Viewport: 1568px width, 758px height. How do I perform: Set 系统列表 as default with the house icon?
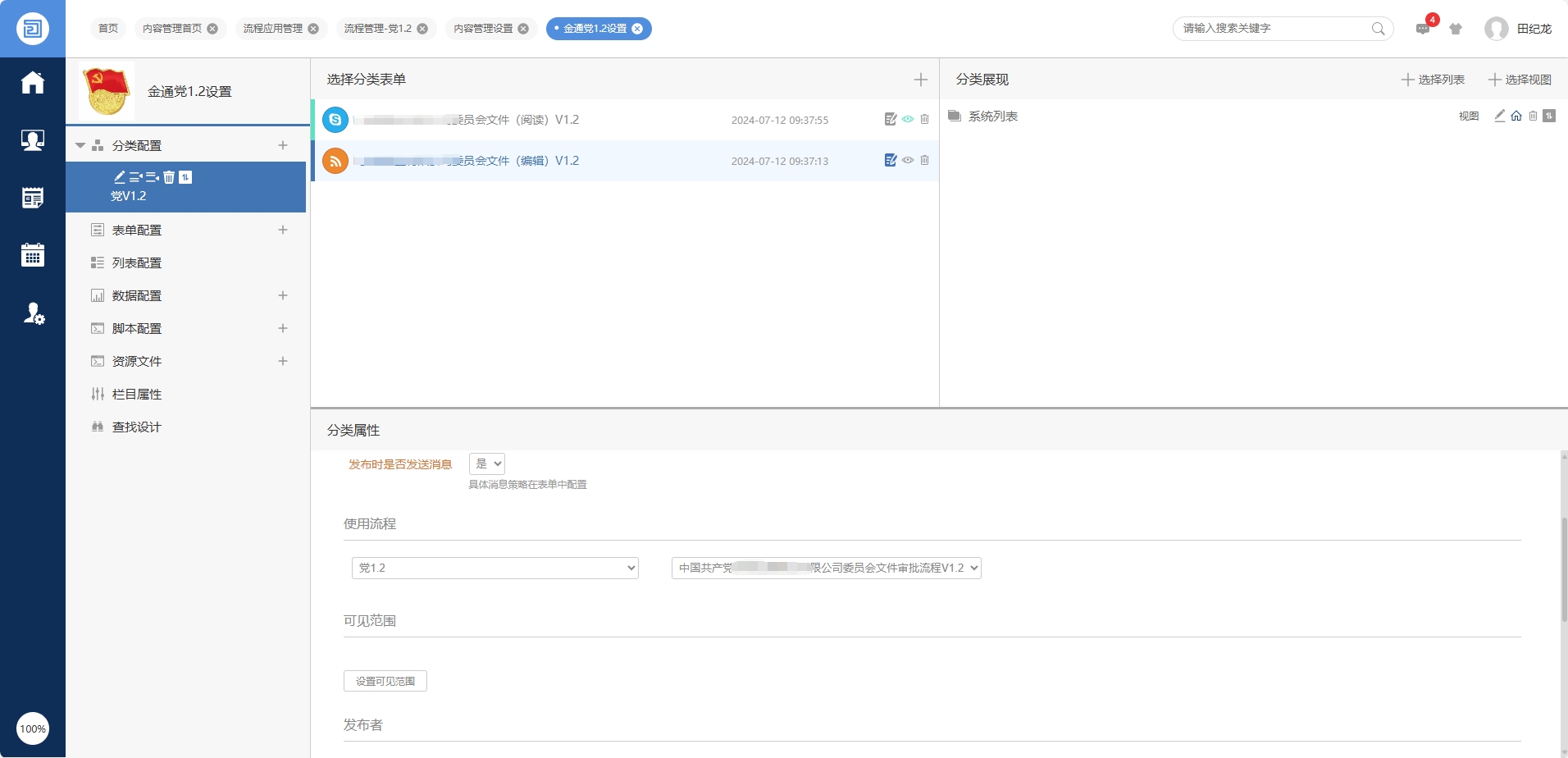tap(1516, 116)
